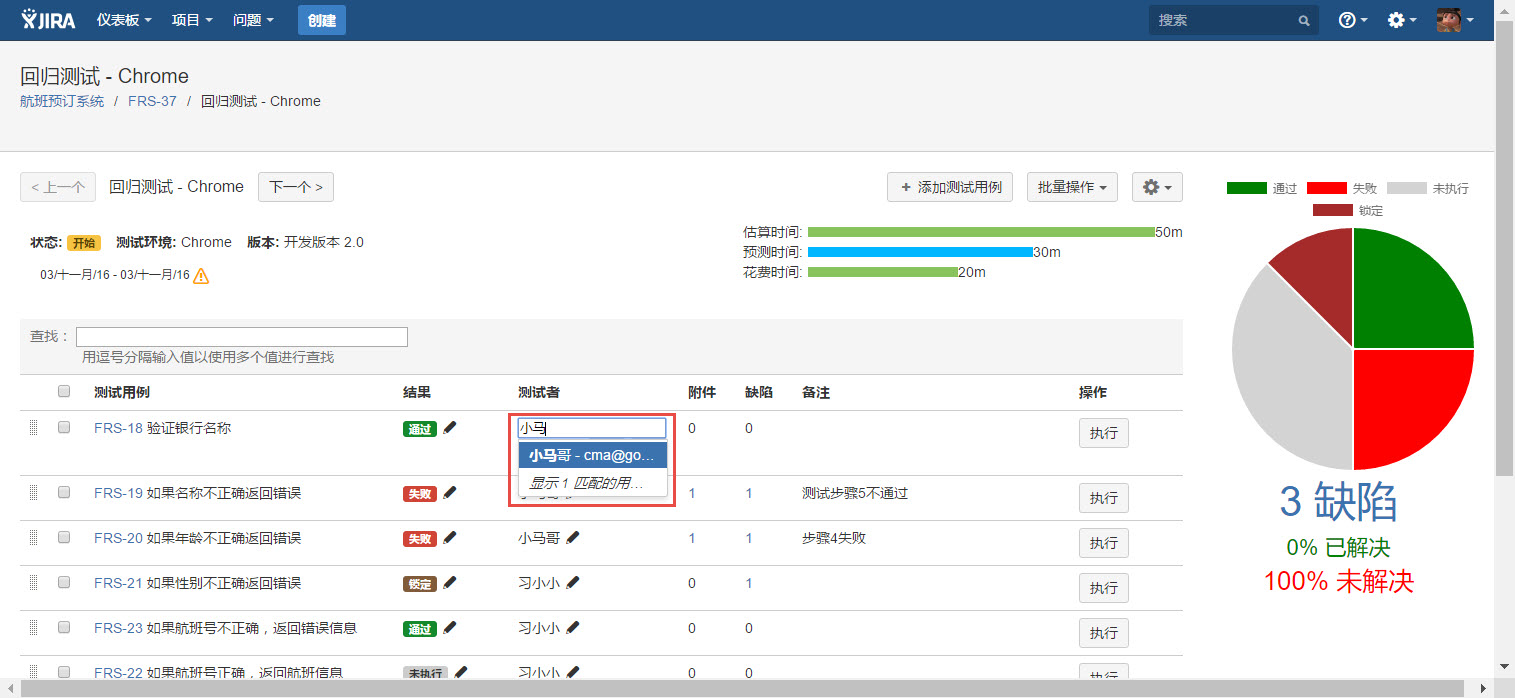Grab drag handle of FRS-23 row

click(x=33, y=628)
